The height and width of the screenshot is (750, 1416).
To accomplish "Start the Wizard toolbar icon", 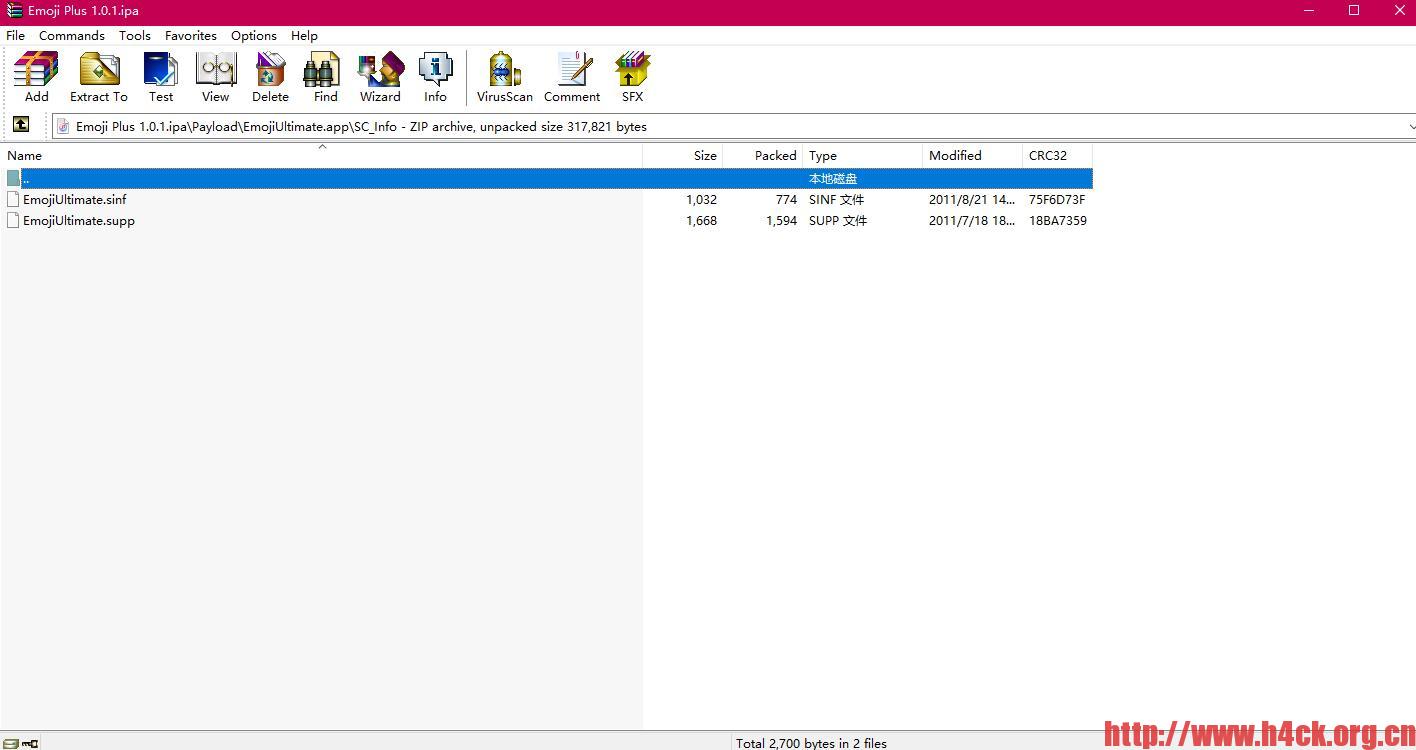I will [x=380, y=77].
